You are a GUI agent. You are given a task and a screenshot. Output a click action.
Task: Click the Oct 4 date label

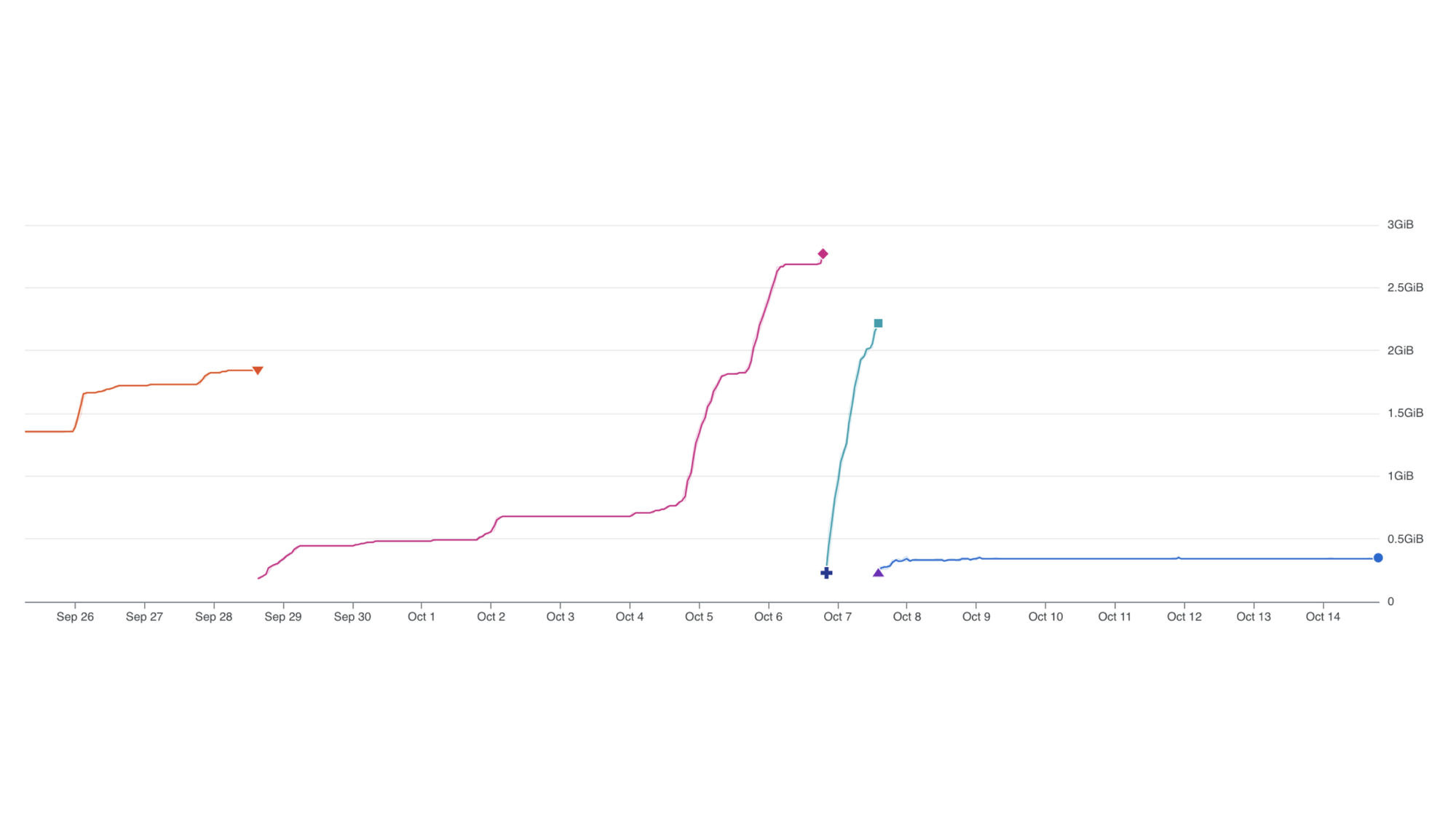[630, 617]
